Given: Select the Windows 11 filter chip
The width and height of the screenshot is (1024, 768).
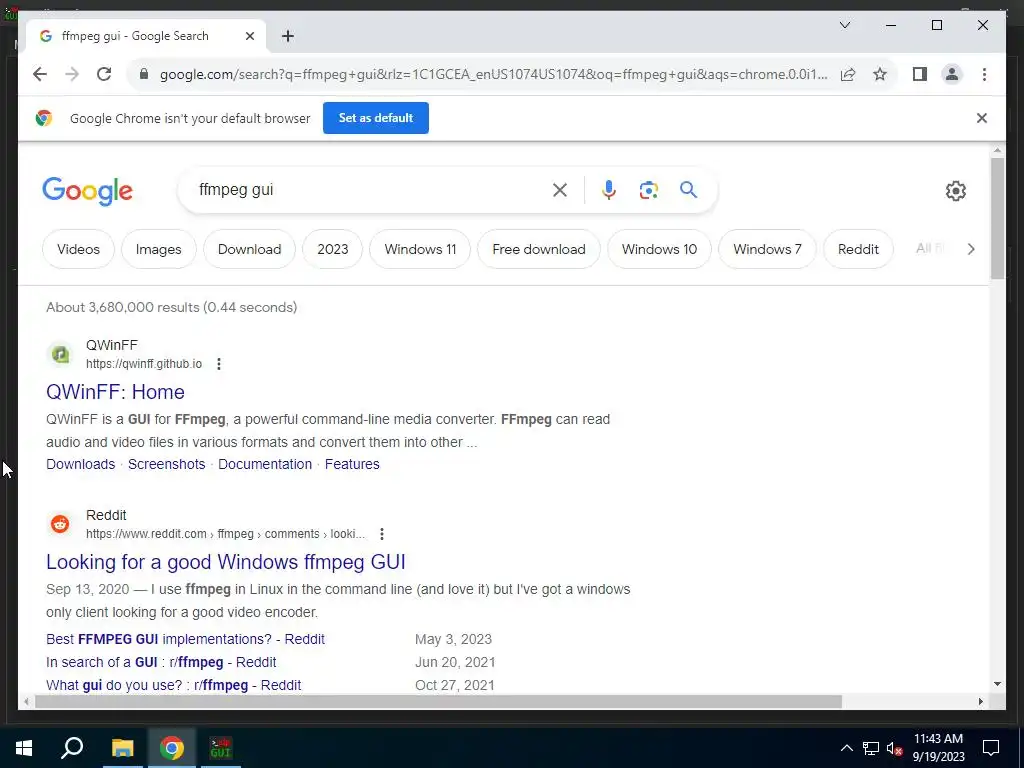Looking at the screenshot, I should [x=420, y=249].
